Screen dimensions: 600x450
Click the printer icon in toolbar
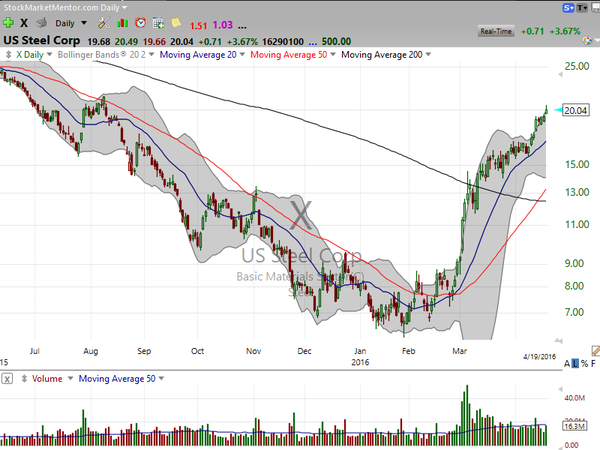coord(41,23)
